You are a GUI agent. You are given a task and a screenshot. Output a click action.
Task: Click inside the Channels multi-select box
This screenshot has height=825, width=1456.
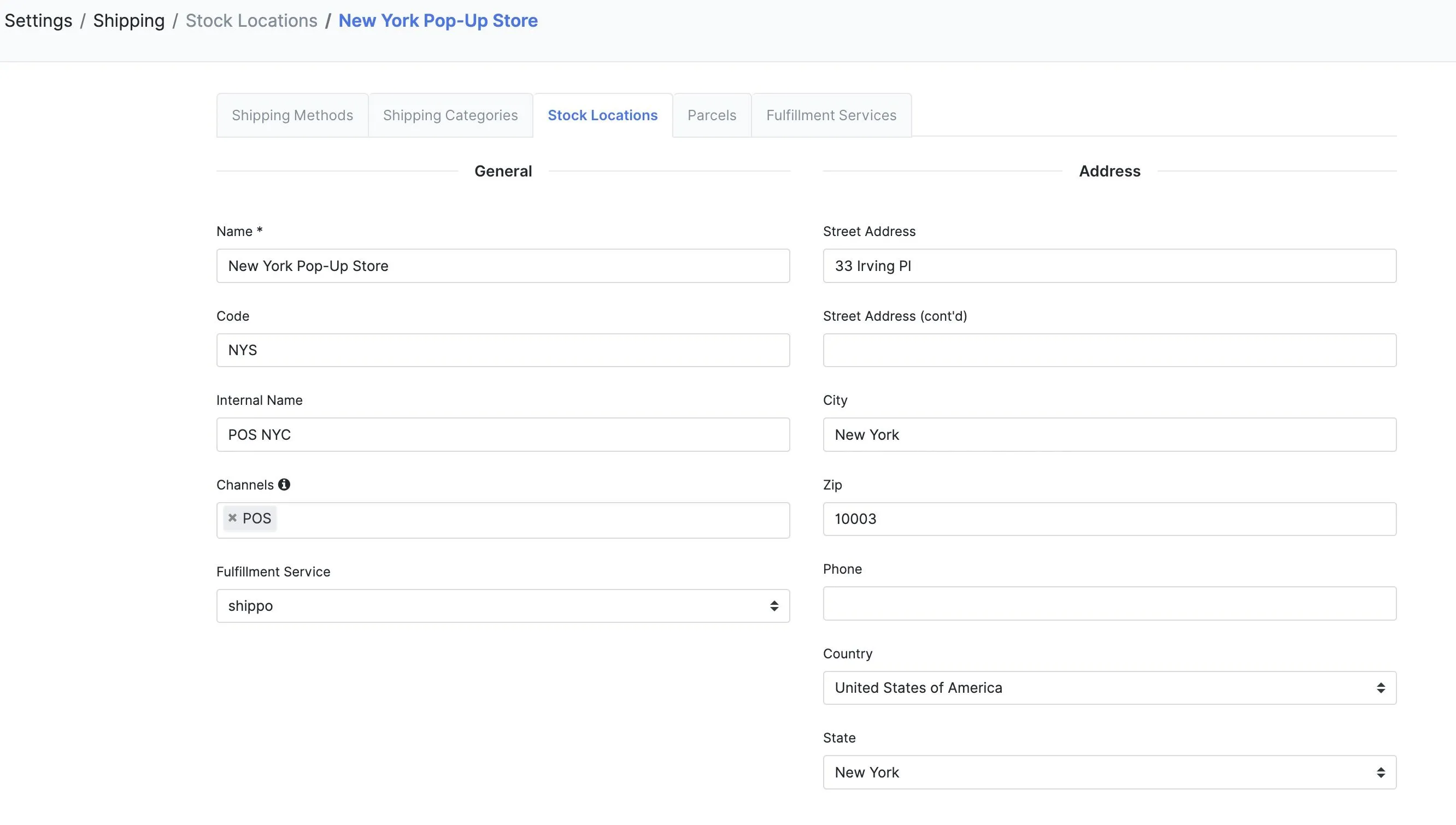[503, 520]
